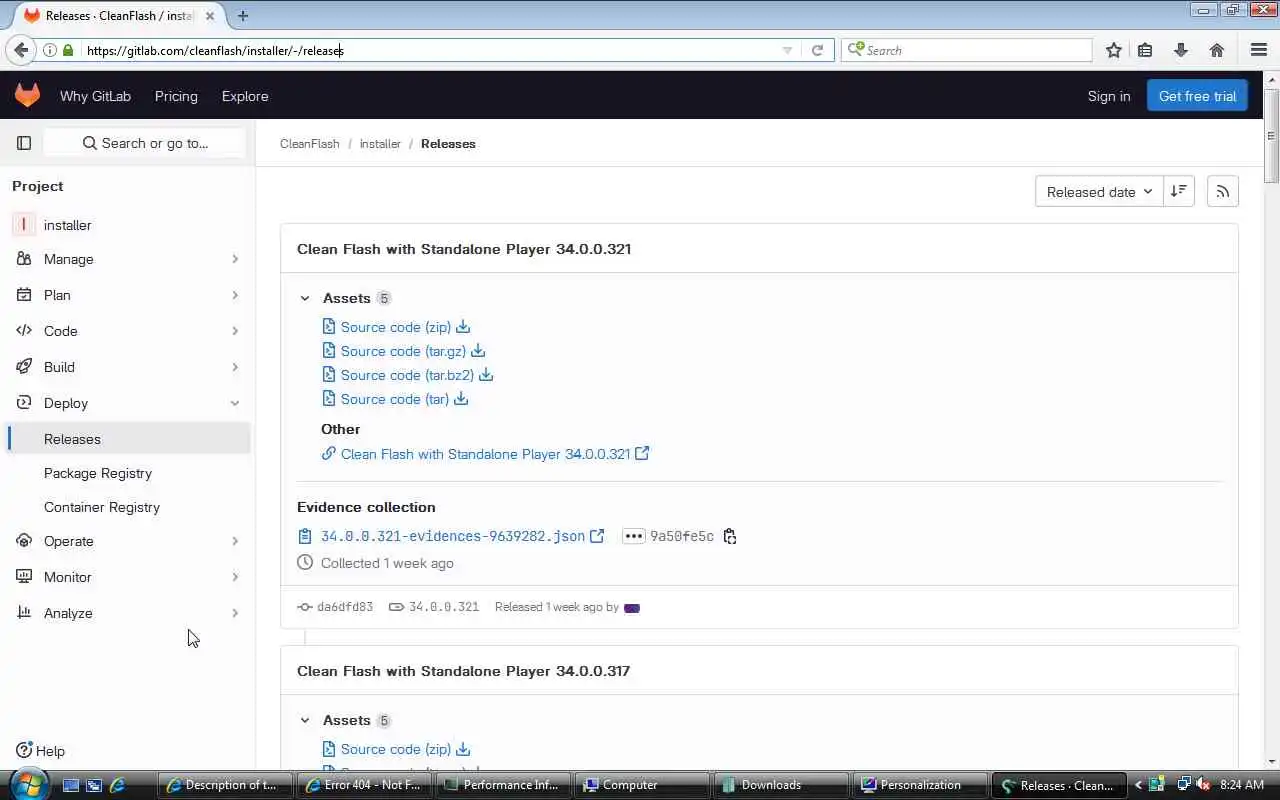
Task: Click the ellipsis button before 9a50fe5c
Action: tap(633, 536)
